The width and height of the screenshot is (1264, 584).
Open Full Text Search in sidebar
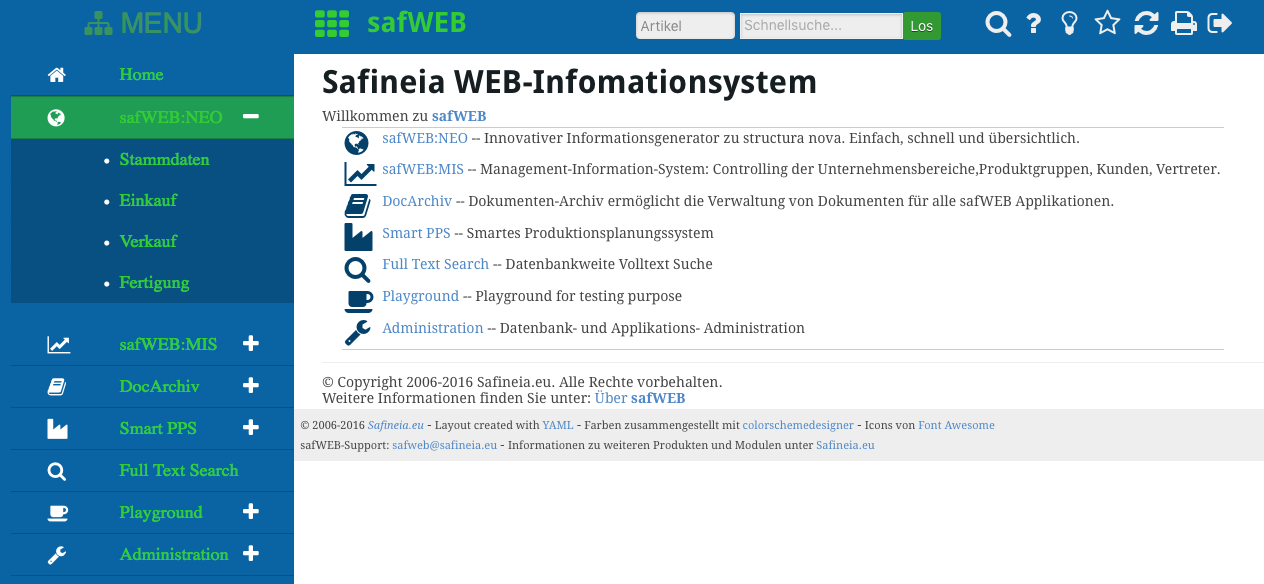click(179, 470)
